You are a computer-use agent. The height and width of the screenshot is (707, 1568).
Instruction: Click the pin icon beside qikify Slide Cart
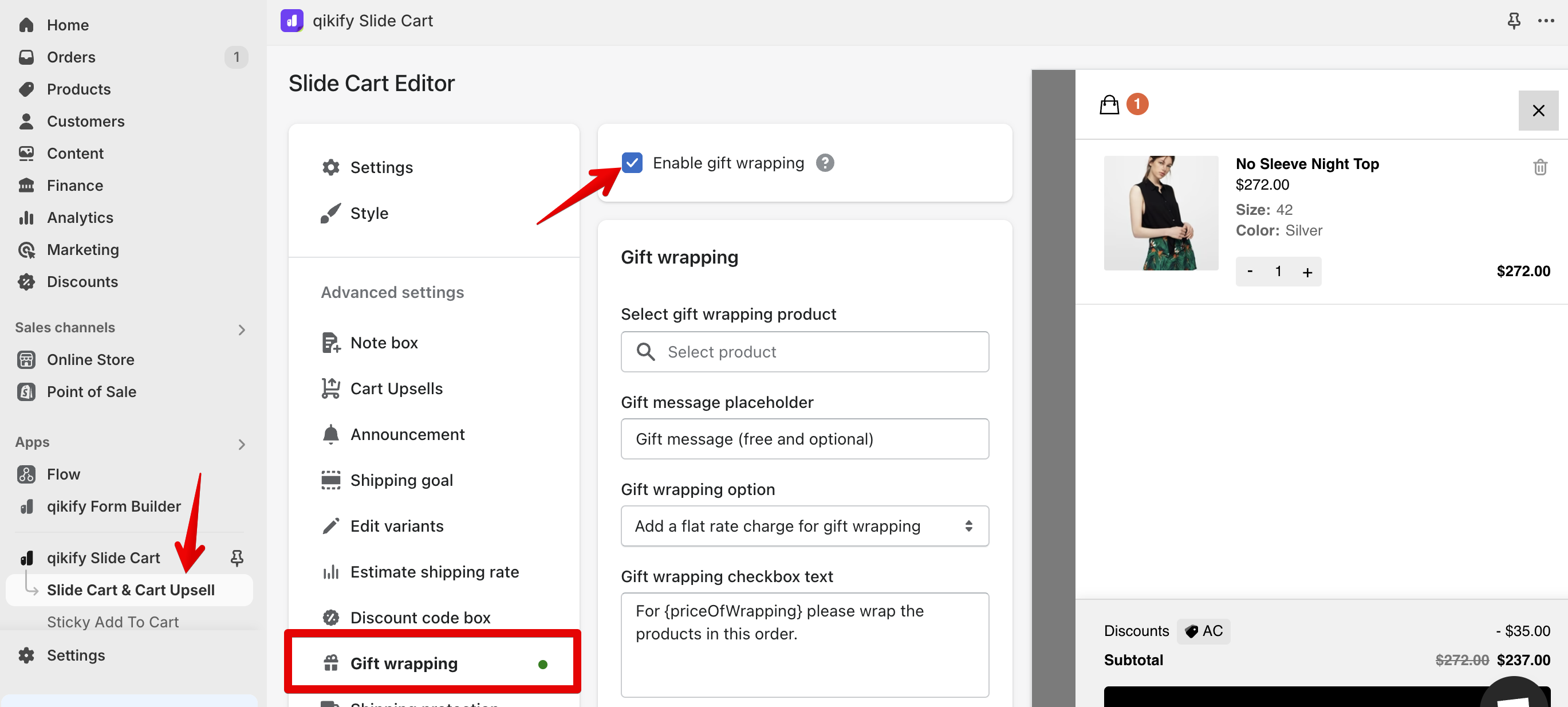pos(237,558)
